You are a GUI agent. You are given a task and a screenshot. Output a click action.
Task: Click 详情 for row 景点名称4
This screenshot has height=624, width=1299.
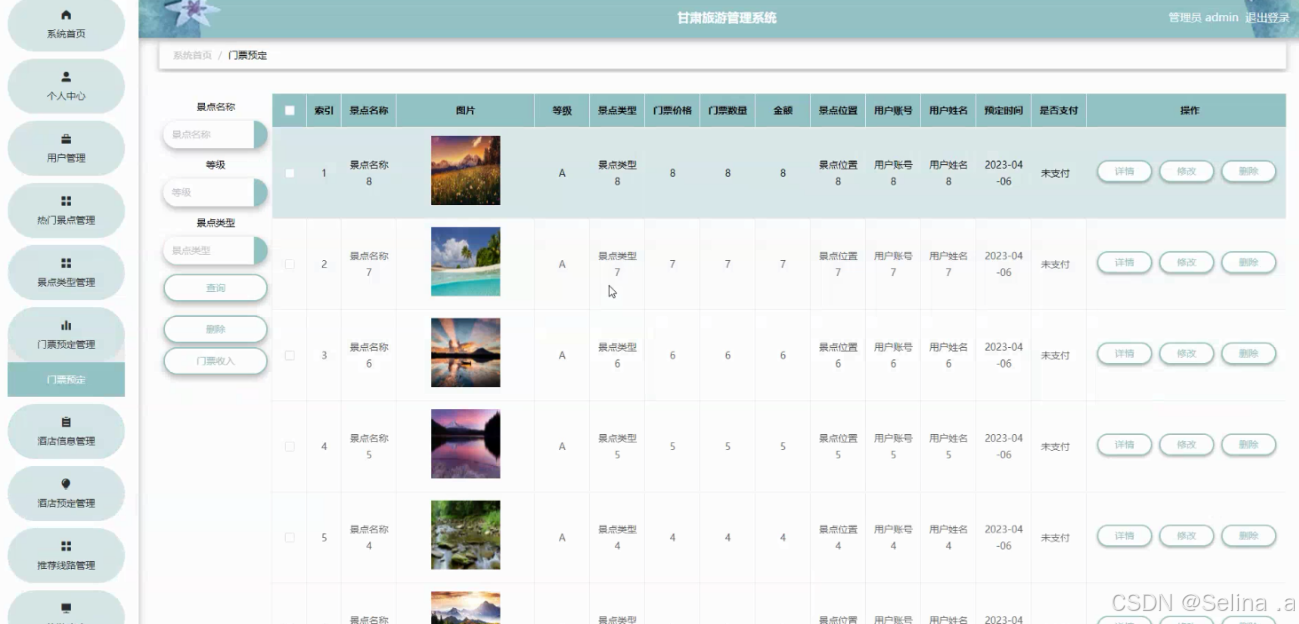(x=1124, y=536)
